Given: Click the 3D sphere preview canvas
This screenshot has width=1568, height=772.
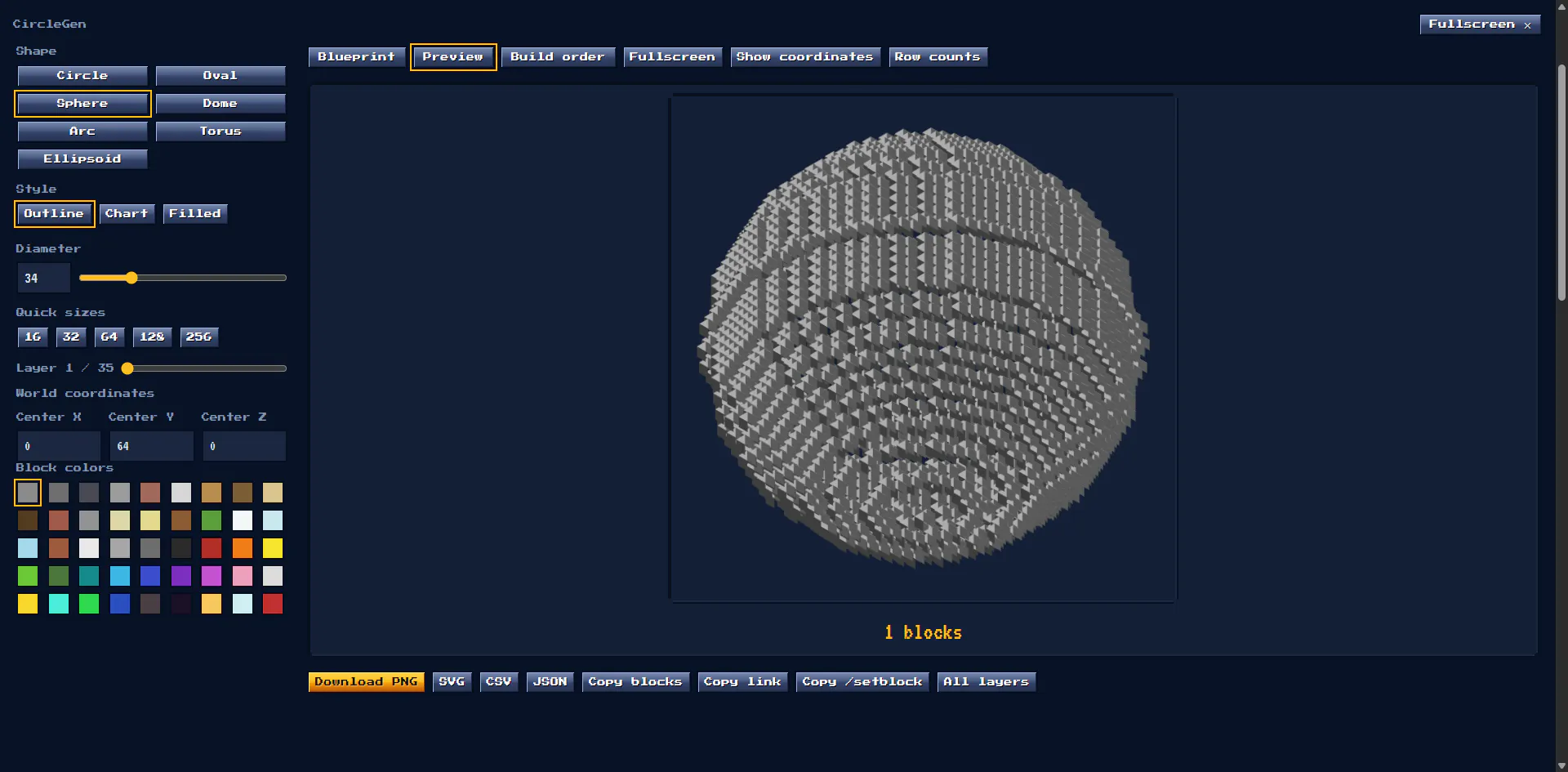Looking at the screenshot, I should [x=923, y=348].
